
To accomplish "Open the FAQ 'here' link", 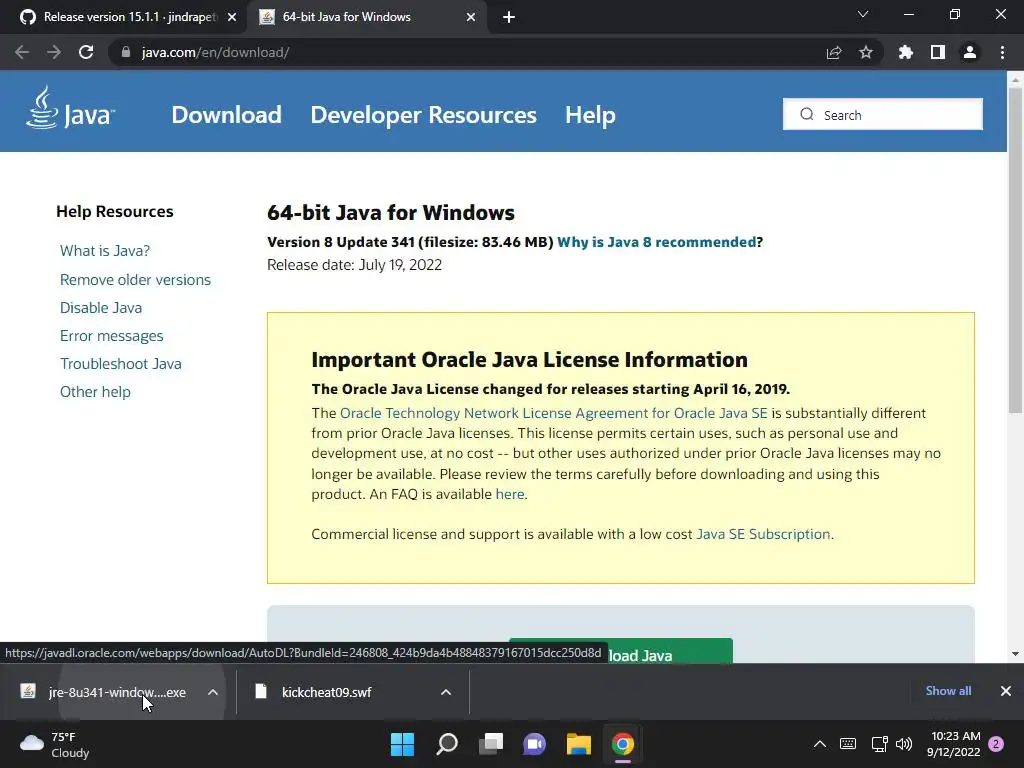I will click(510, 494).
